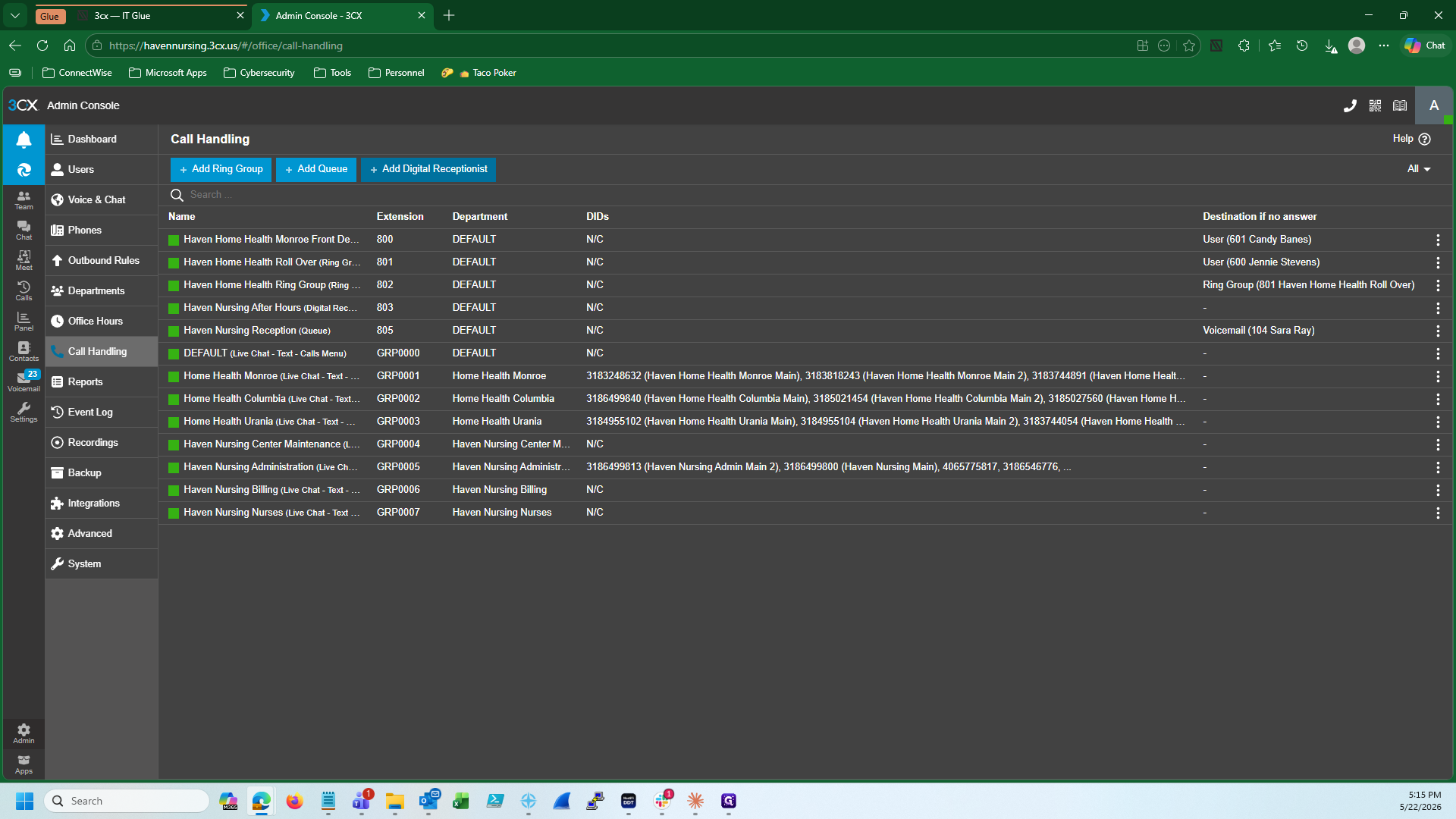
Task: Open Outbound Rules
Action: pyautogui.click(x=102, y=261)
